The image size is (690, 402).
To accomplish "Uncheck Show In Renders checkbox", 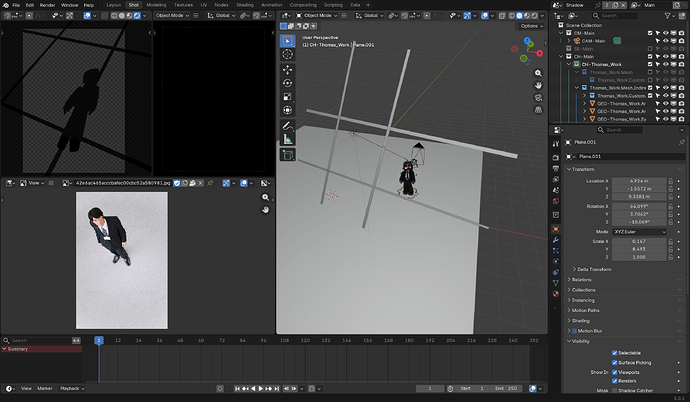I will point(615,381).
